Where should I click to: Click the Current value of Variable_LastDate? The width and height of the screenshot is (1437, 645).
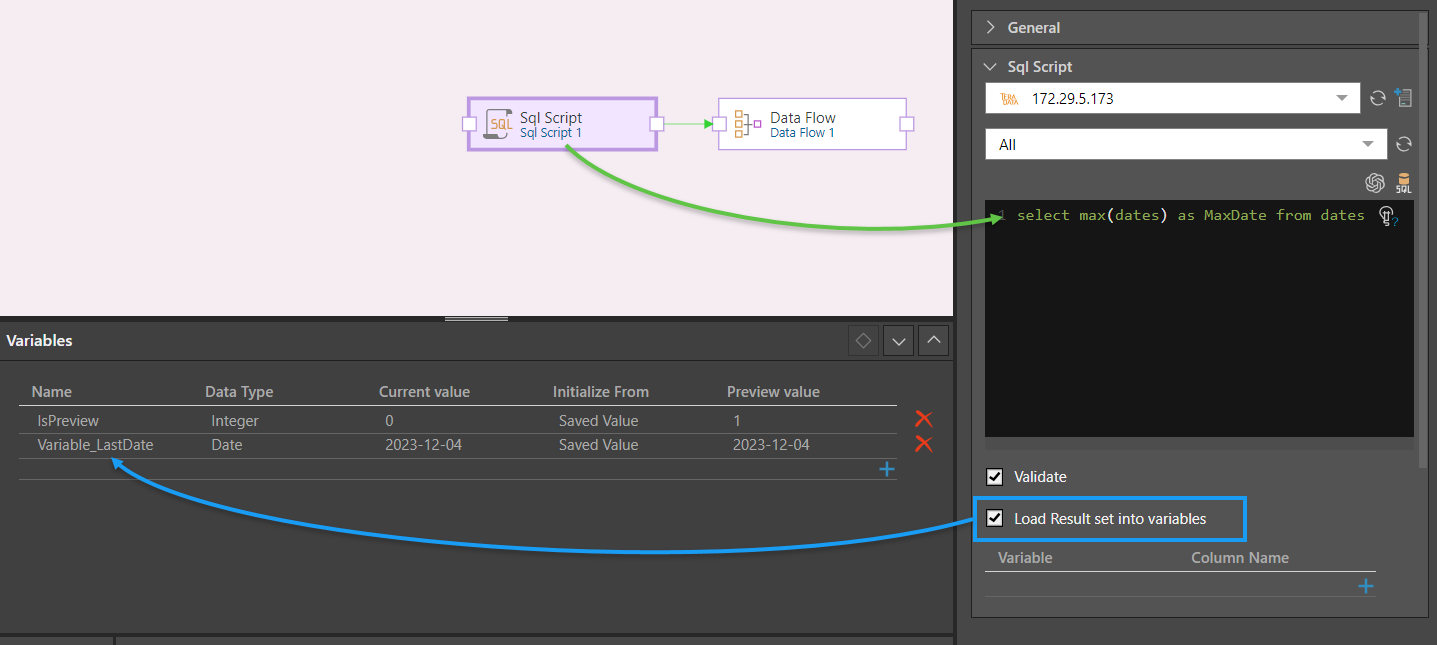point(423,445)
